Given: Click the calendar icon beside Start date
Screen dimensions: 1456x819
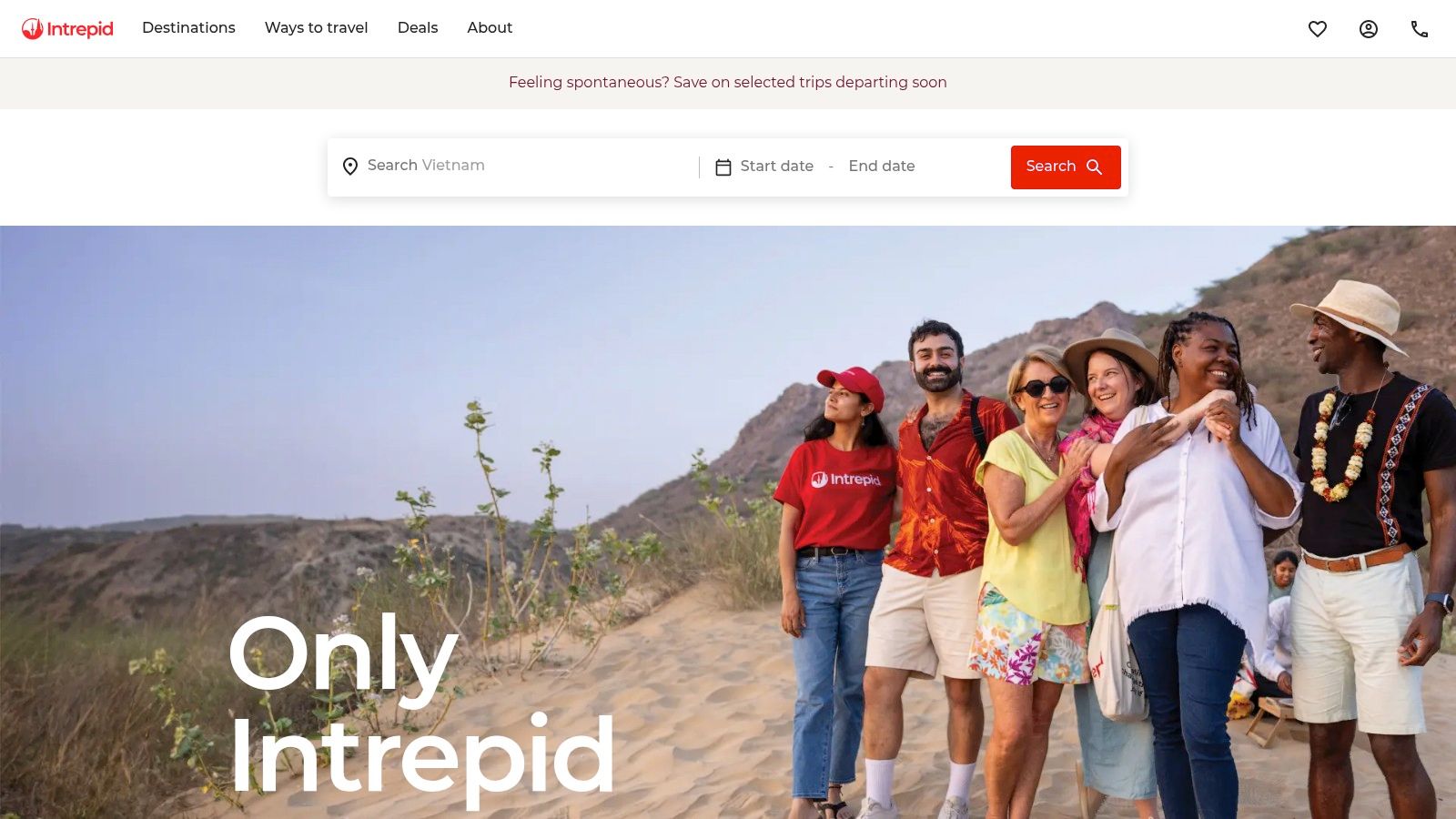Looking at the screenshot, I should click(x=723, y=167).
